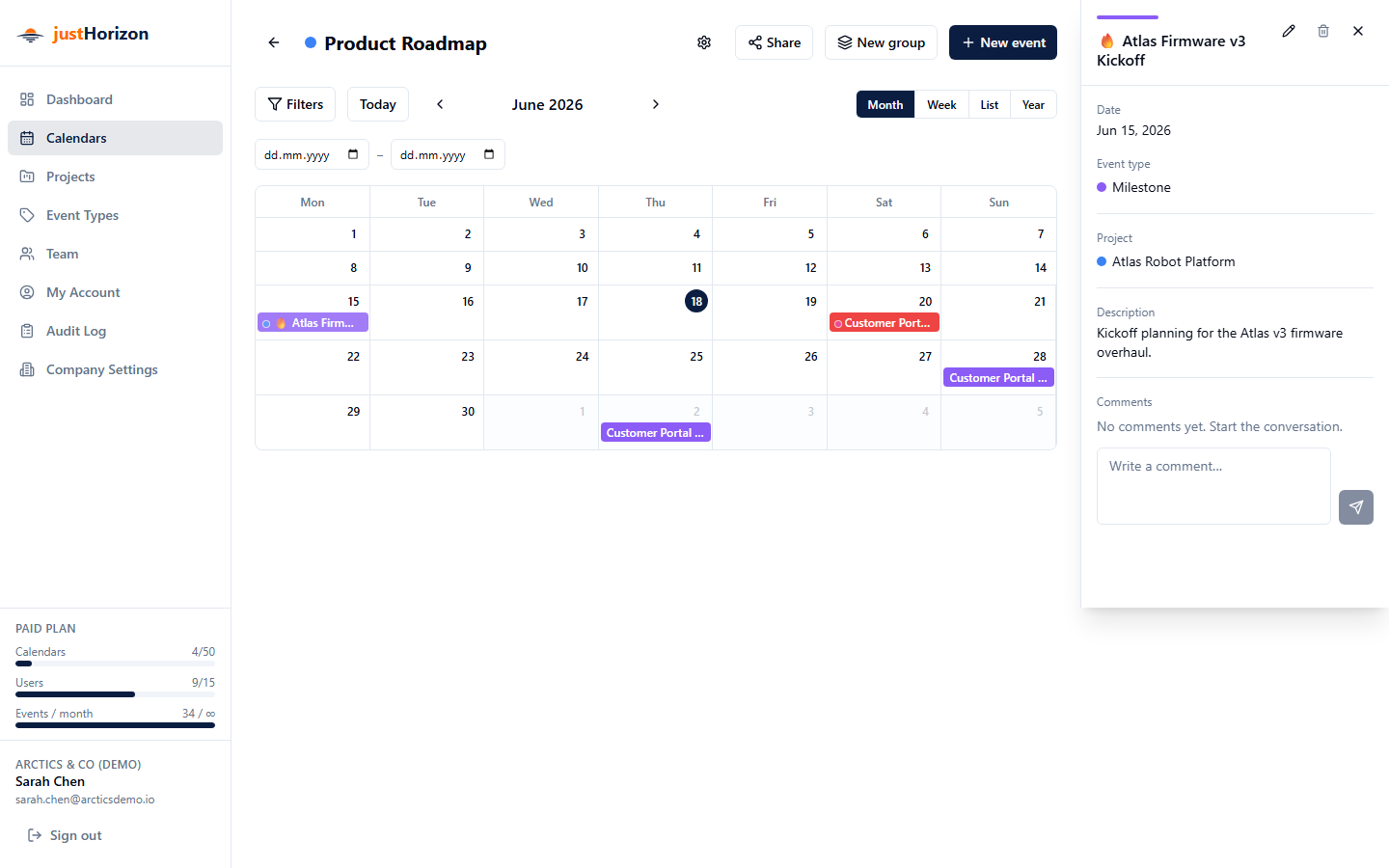Open Calendars in the sidebar

[x=115, y=138]
